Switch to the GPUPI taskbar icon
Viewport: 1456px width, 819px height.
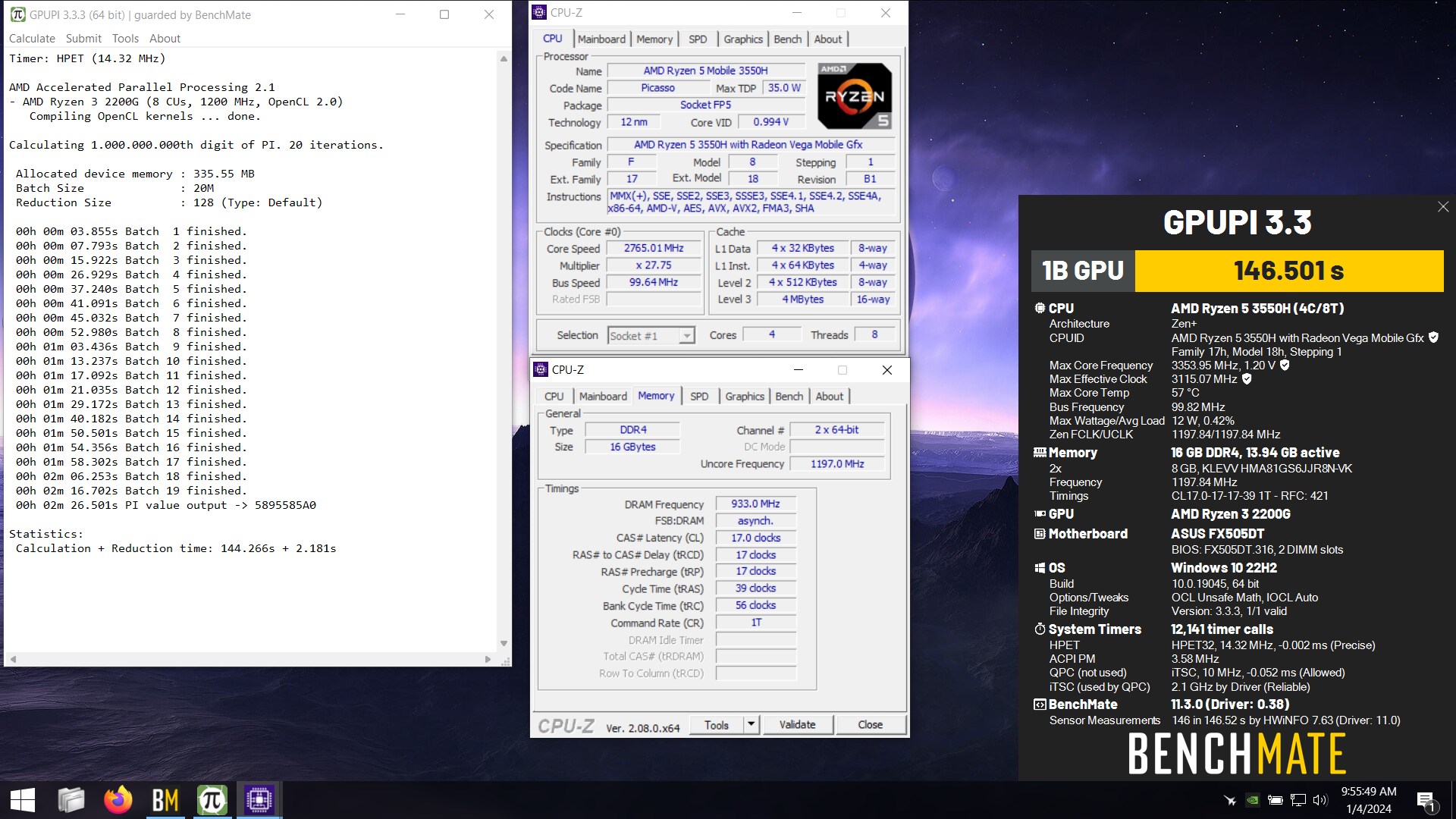pyautogui.click(x=212, y=800)
